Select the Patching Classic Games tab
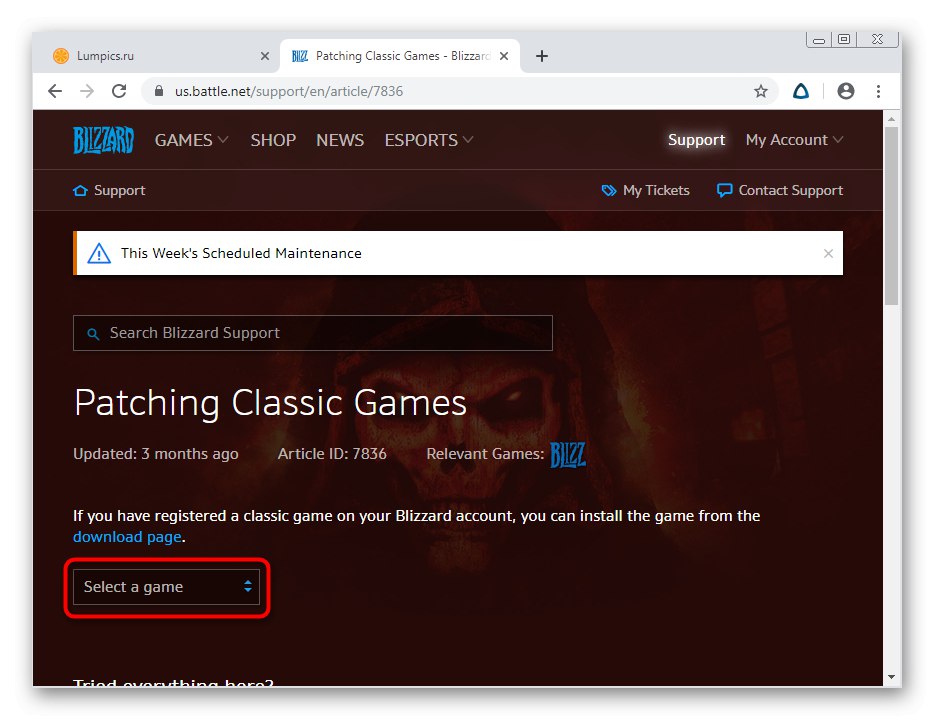Image resolution: width=934 pixels, height=720 pixels. click(x=399, y=56)
